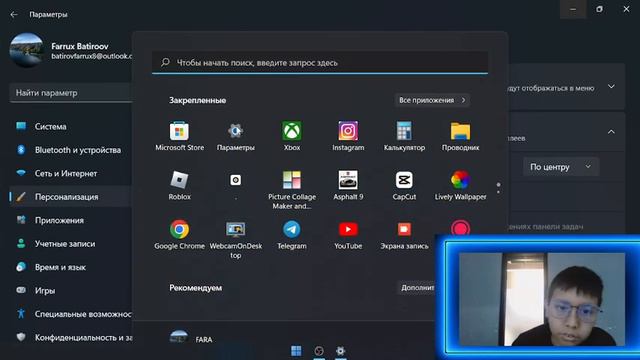Show all apps via Все приложения
The image size is (640, 360).
(432, 100)
